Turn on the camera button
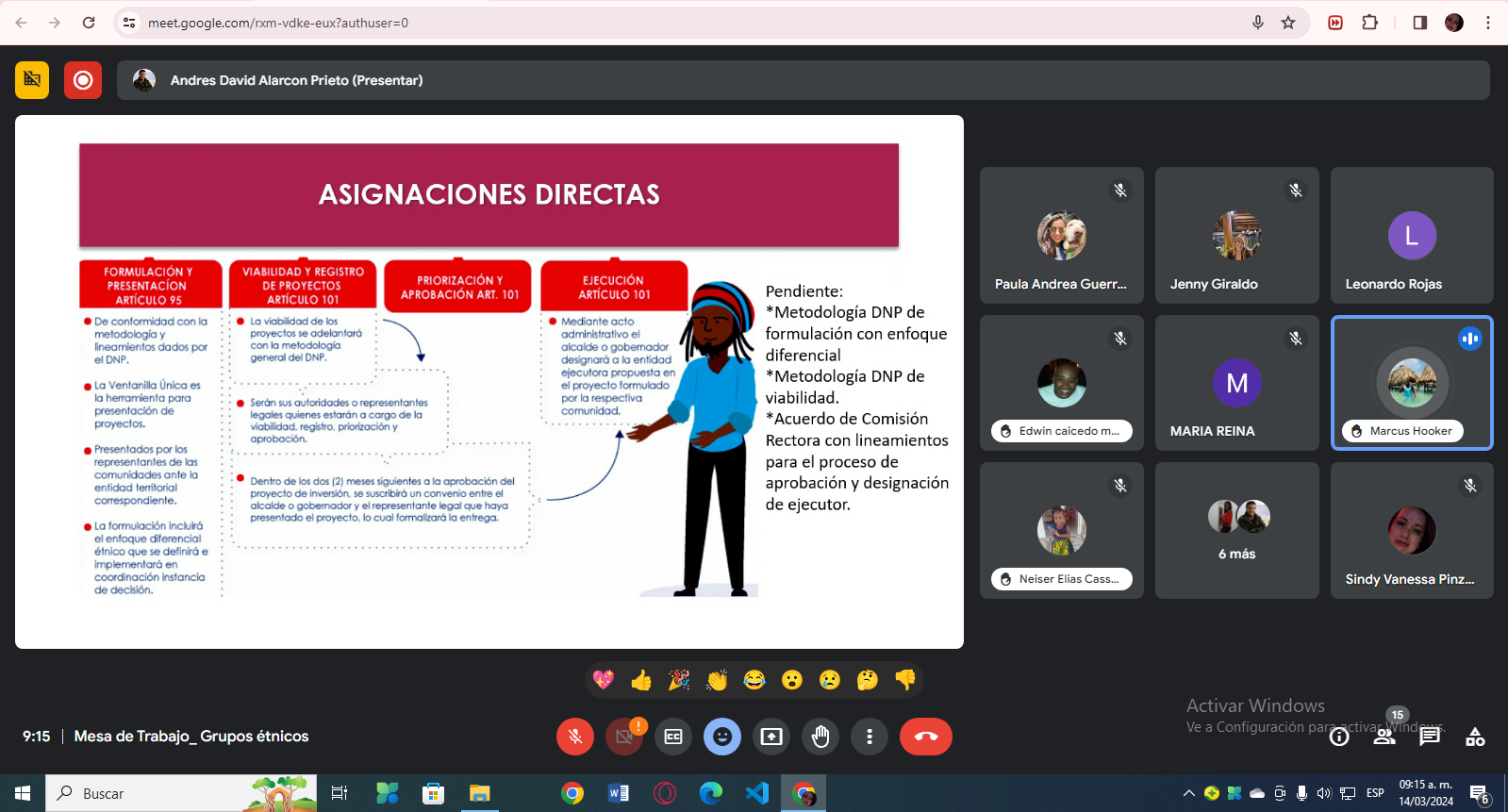This screenshot has height=812, width=1508. click(x=624, y=737)
